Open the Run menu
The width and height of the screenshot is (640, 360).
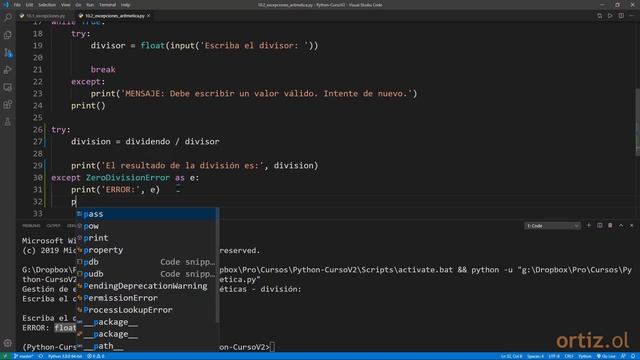pyautogui.click(x=90, y=5)
